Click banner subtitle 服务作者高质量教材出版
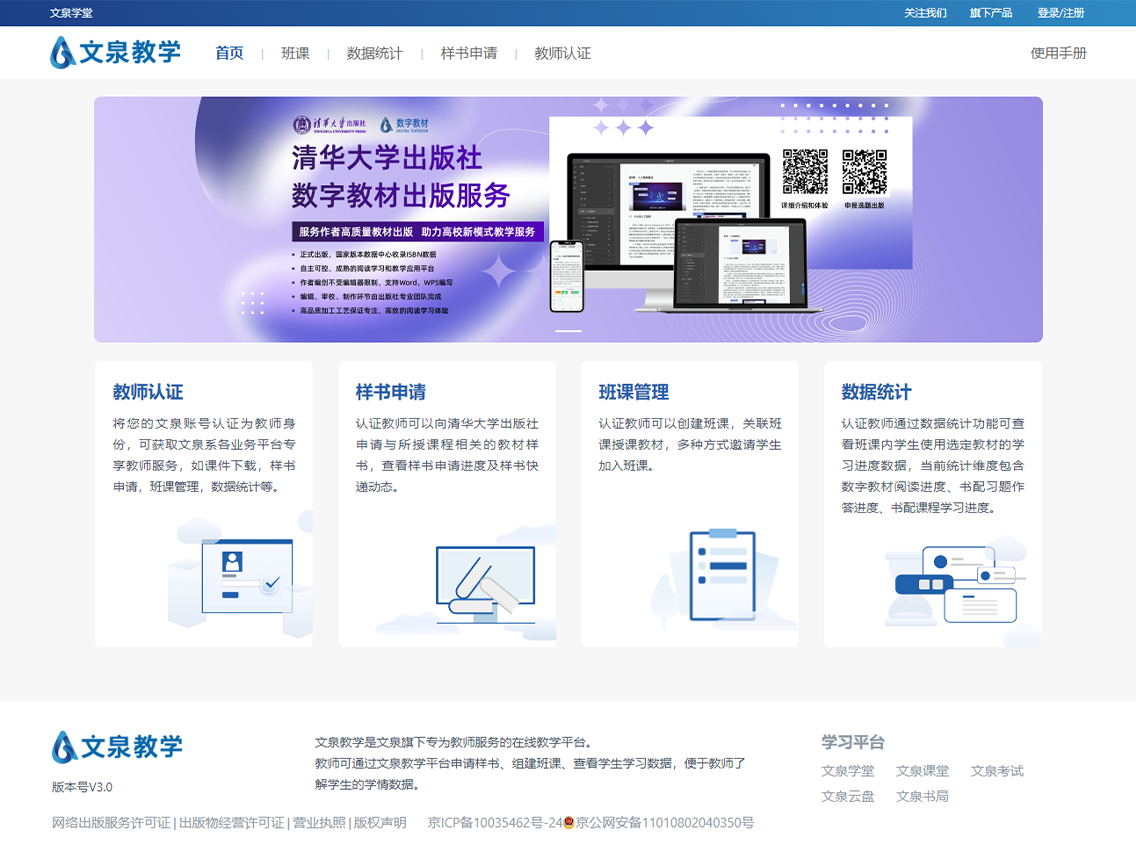Image resolution: width=1136 pixels, height=859 pixels. pos(356,232)
